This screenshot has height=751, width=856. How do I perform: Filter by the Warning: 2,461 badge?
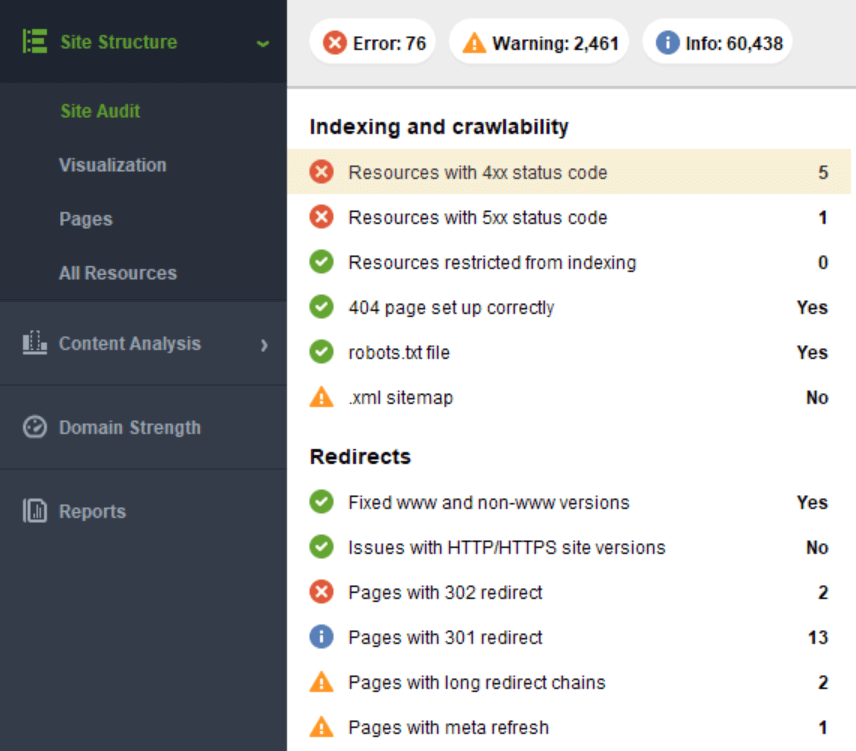(539, 43)
